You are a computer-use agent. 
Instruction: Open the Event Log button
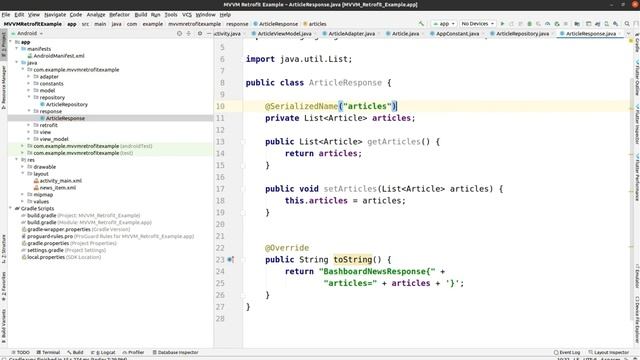pyautogui.click(x=567, y=352)
